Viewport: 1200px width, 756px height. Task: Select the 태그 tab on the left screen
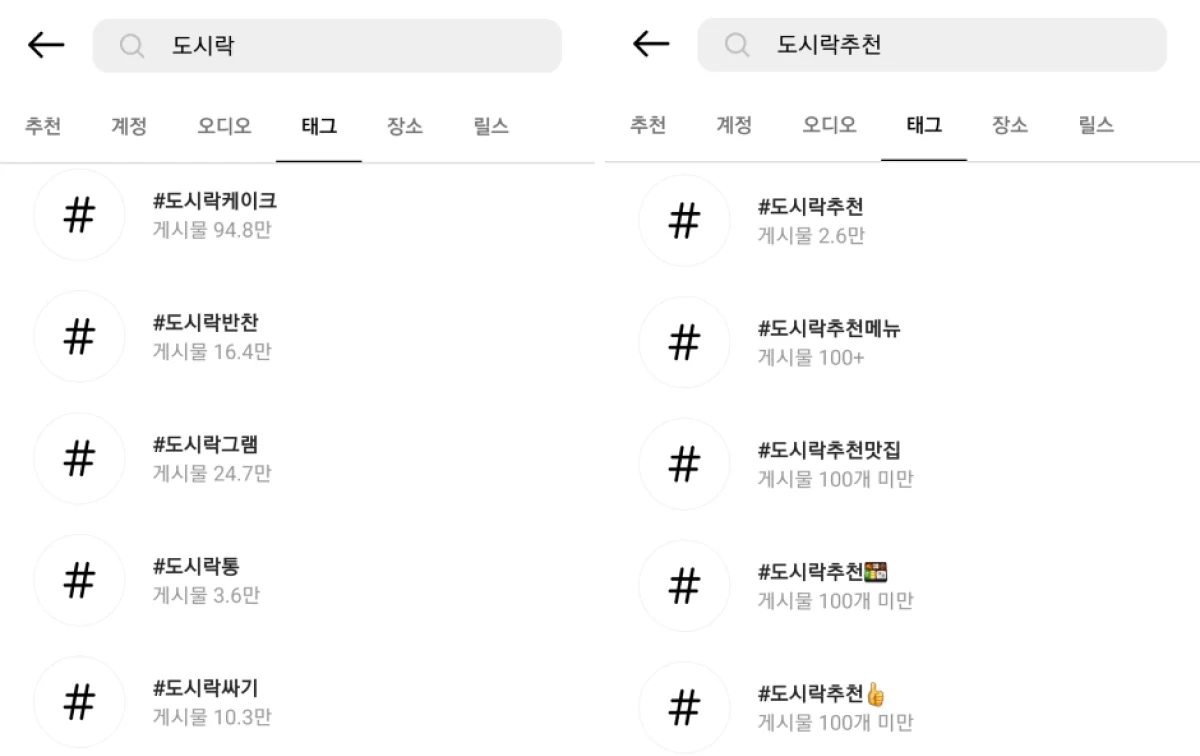(318, 126)
